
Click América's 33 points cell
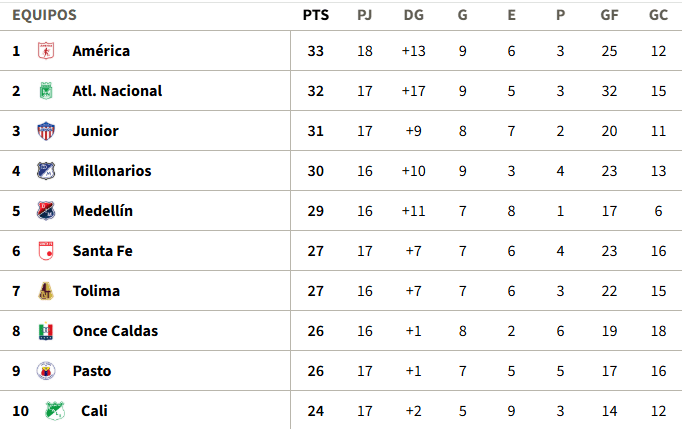tap(316, 51)
